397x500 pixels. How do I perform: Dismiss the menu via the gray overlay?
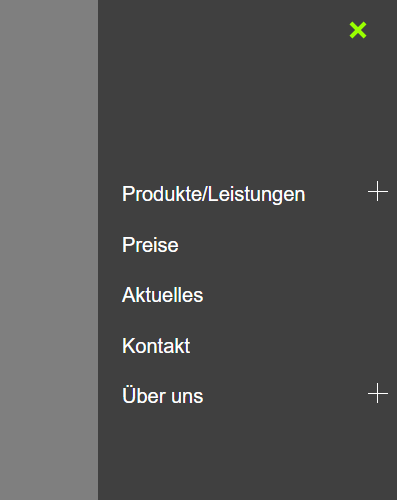pos(49,250)
